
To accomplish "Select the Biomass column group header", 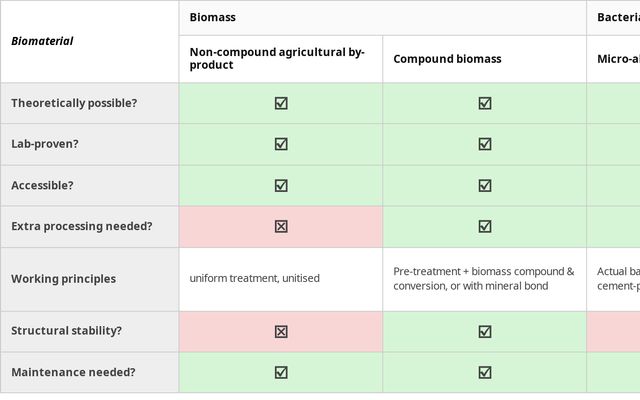I will click(x=213, y=18).
